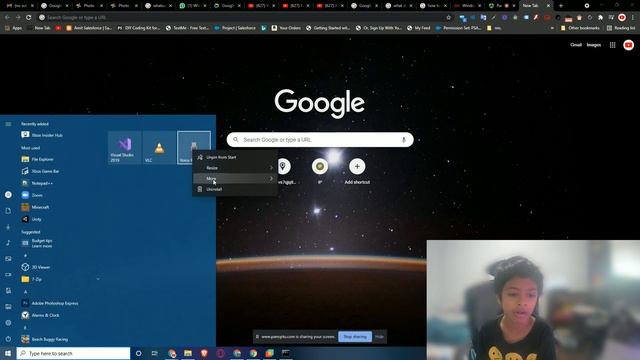Viewport: 640px width, 360px height.
Task: Open Adobe Photoshop Express from the list
Action: click(49, 303)
